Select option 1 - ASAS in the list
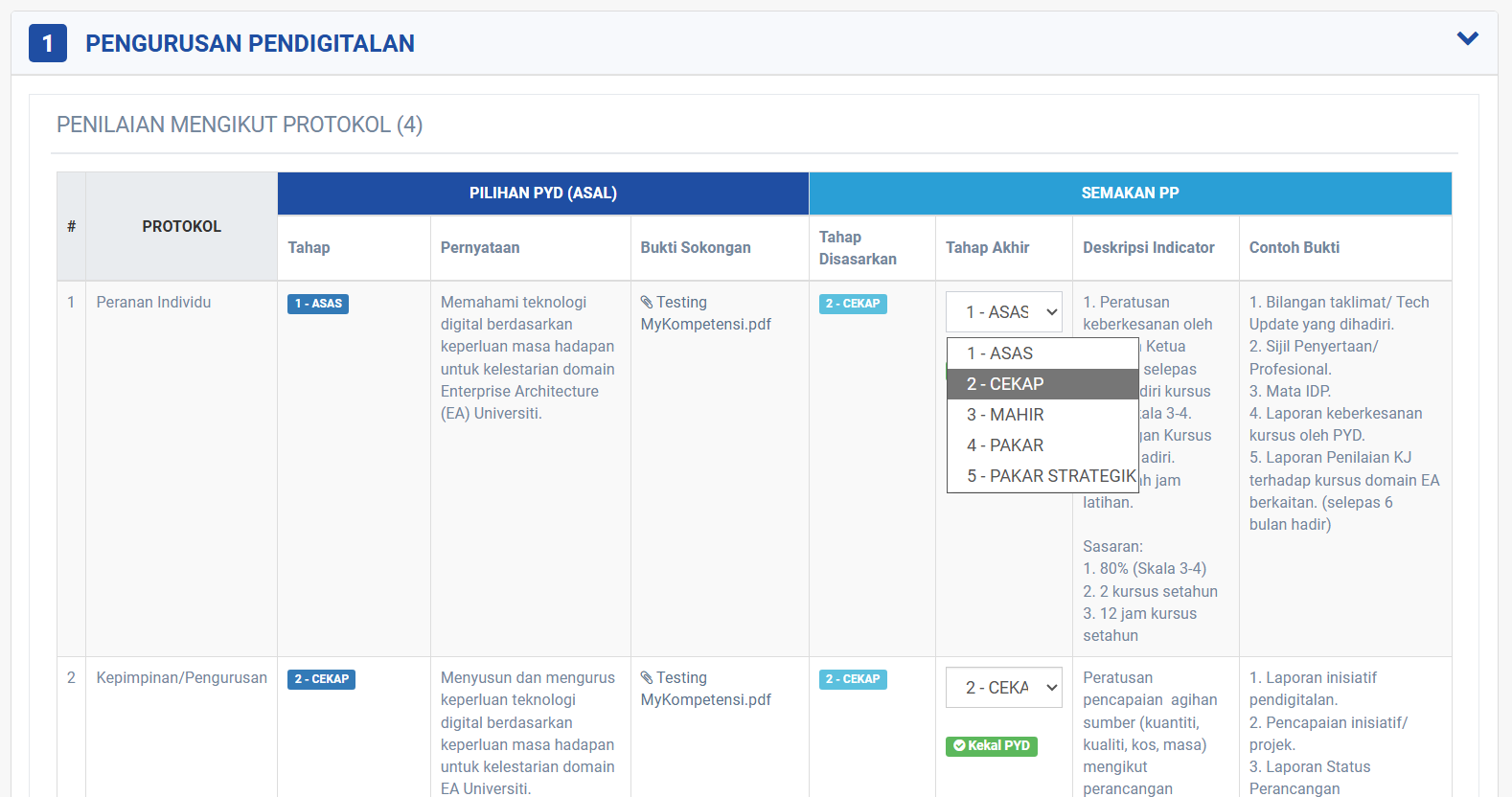Image resolution: width=1512 pixels, height=797 pixels. (1042, 353)
